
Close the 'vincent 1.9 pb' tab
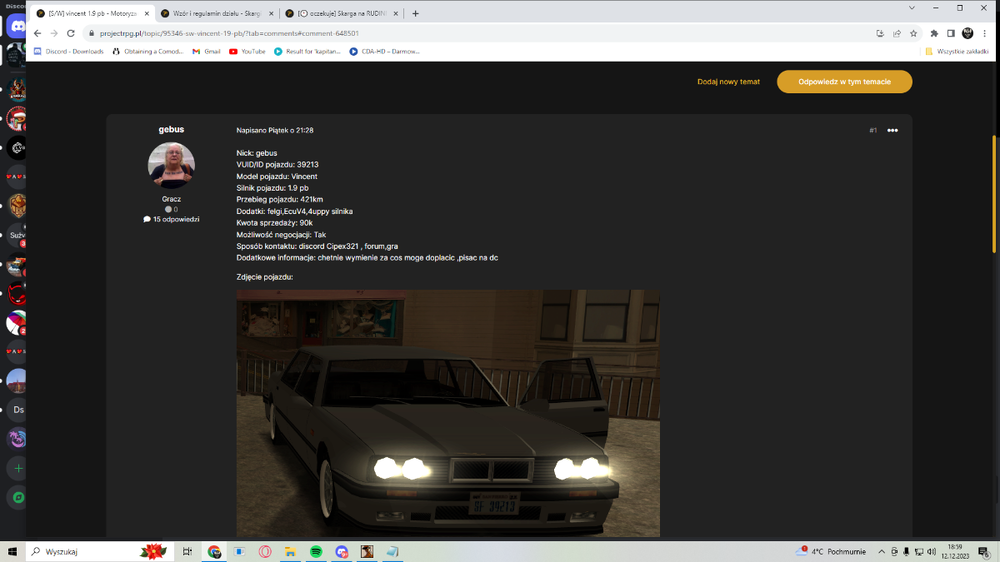[x=147, y=13]
